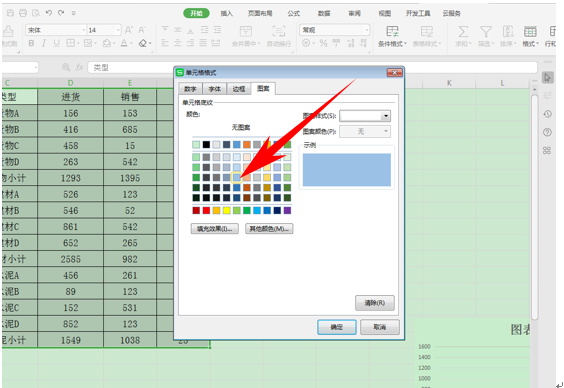Click the history clock icon in right sidebar

[x=547, y=114]
